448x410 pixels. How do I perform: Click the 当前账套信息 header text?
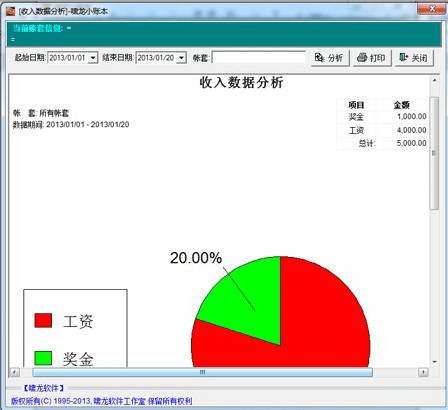coord(42,29)
